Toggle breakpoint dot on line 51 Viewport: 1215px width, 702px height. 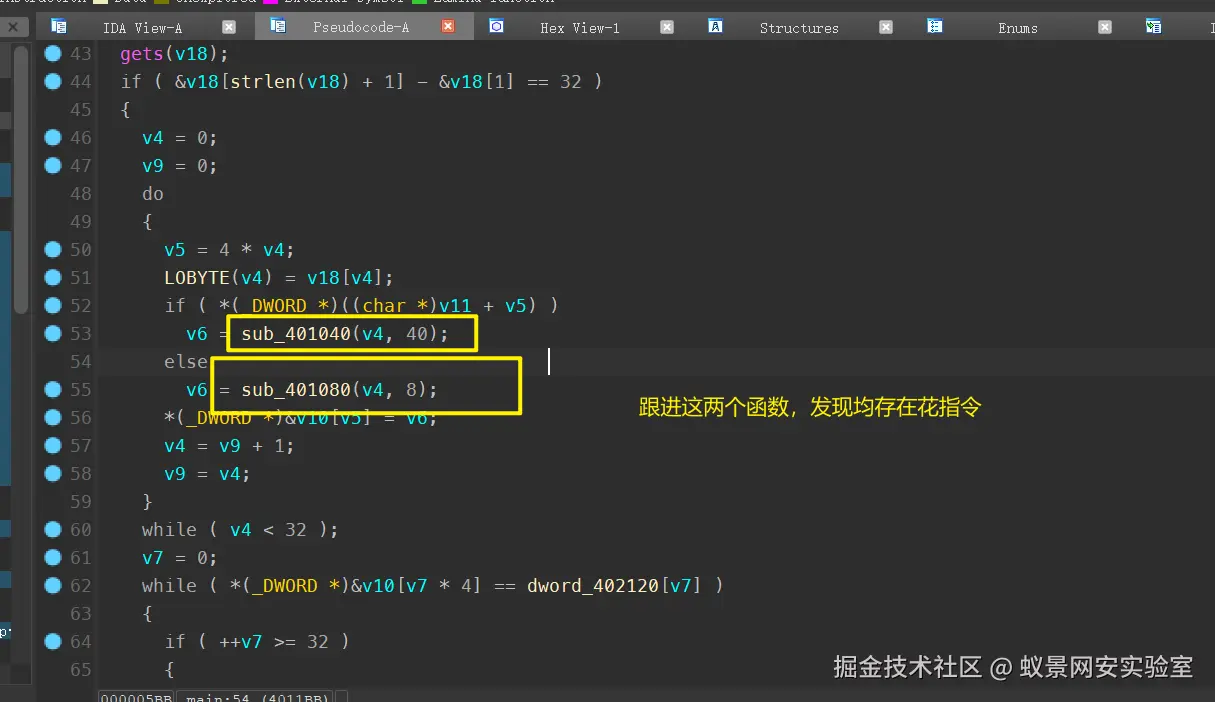click(x=52, y=277)
